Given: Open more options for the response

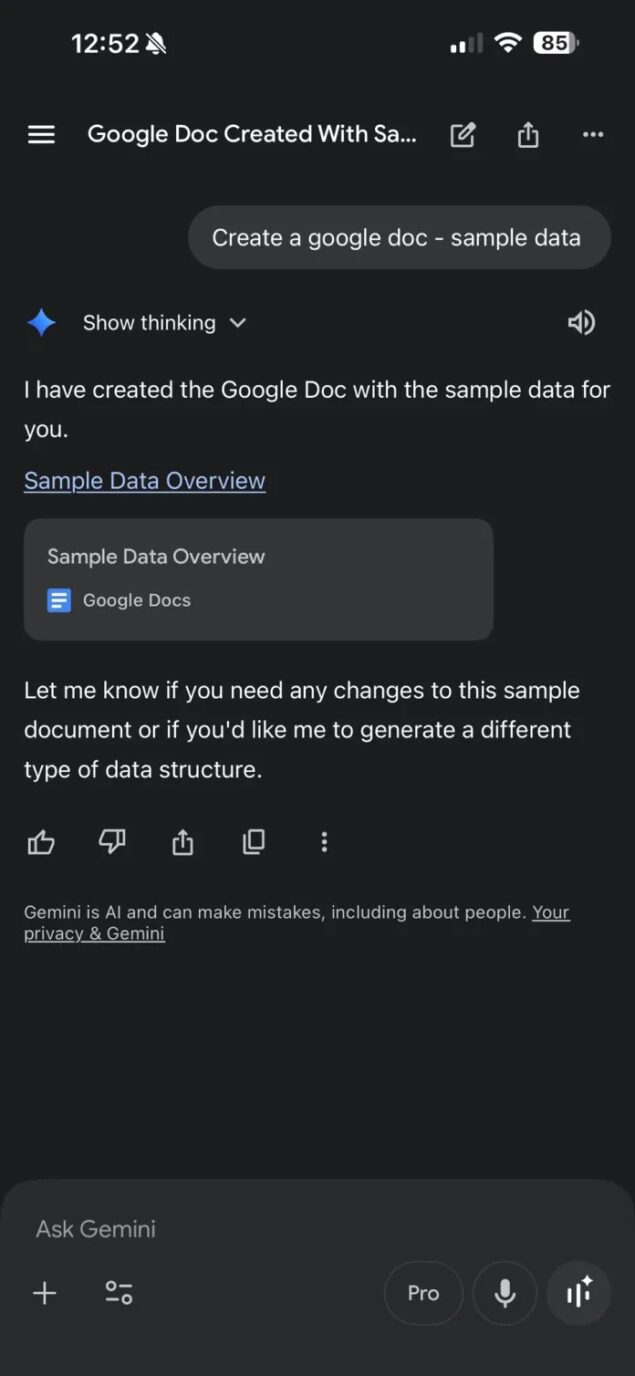Looking at the screenshot, I should click(x=324, y=842).
